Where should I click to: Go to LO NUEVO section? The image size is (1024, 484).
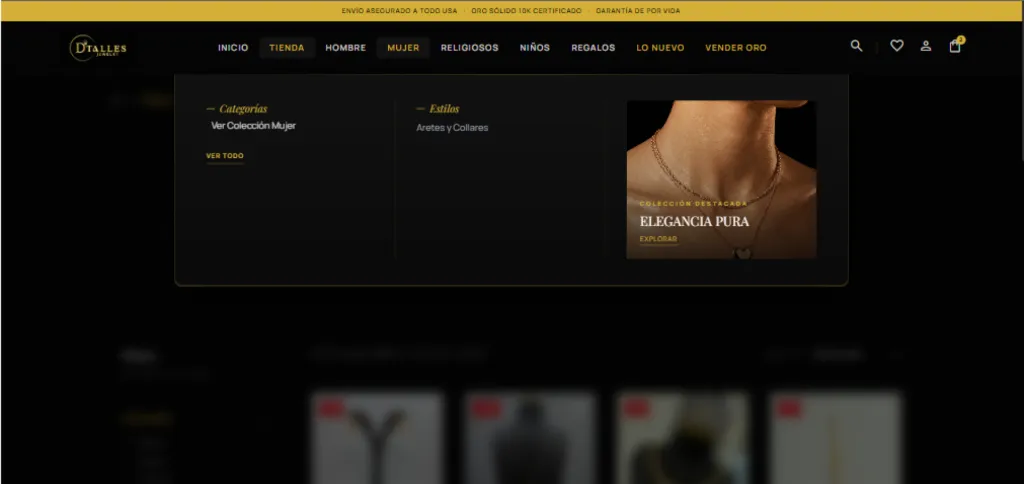(660, 48)
